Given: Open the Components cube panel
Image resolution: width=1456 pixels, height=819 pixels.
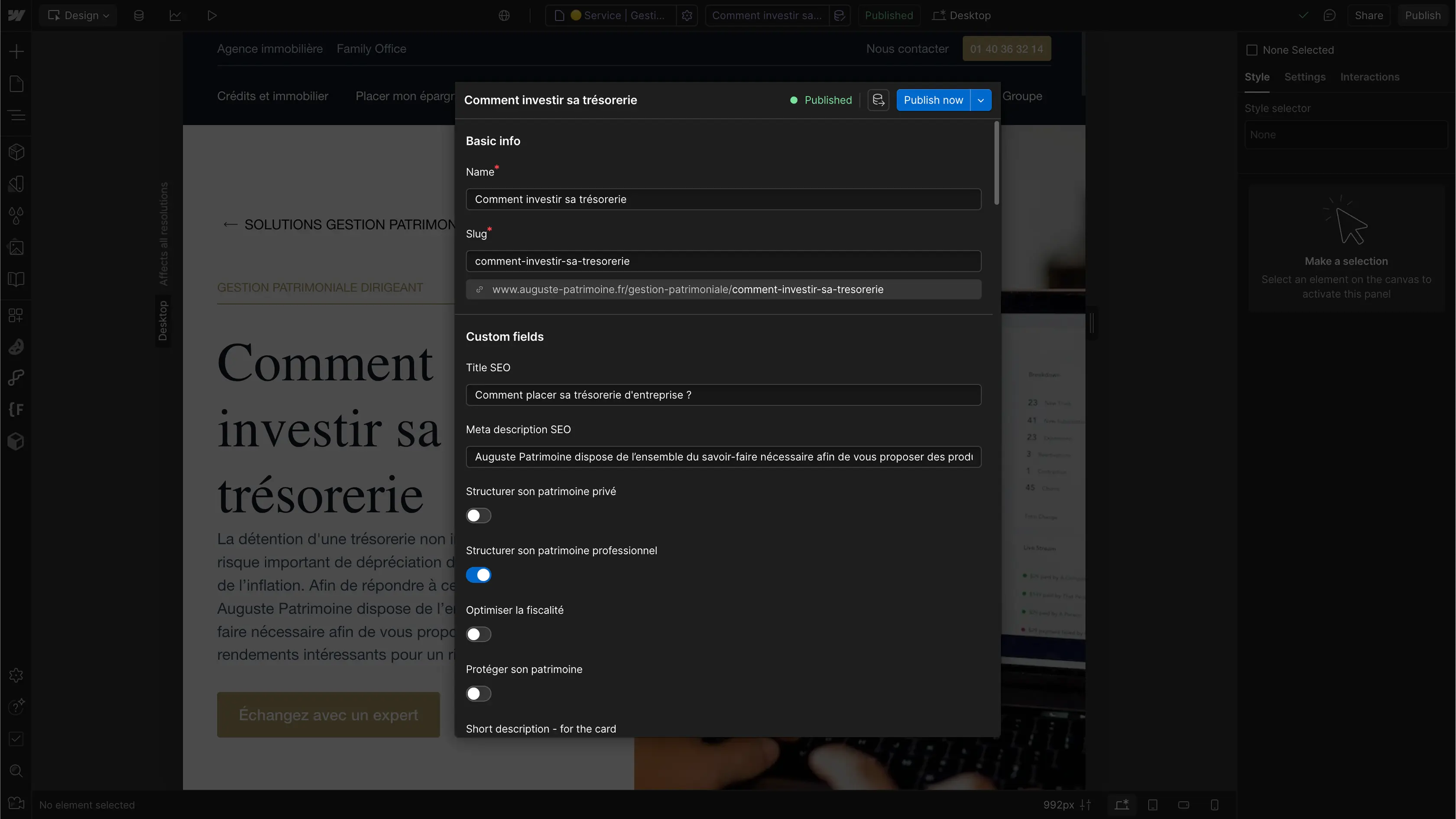Looking at the screenshot, I should (x=16, y=152).
